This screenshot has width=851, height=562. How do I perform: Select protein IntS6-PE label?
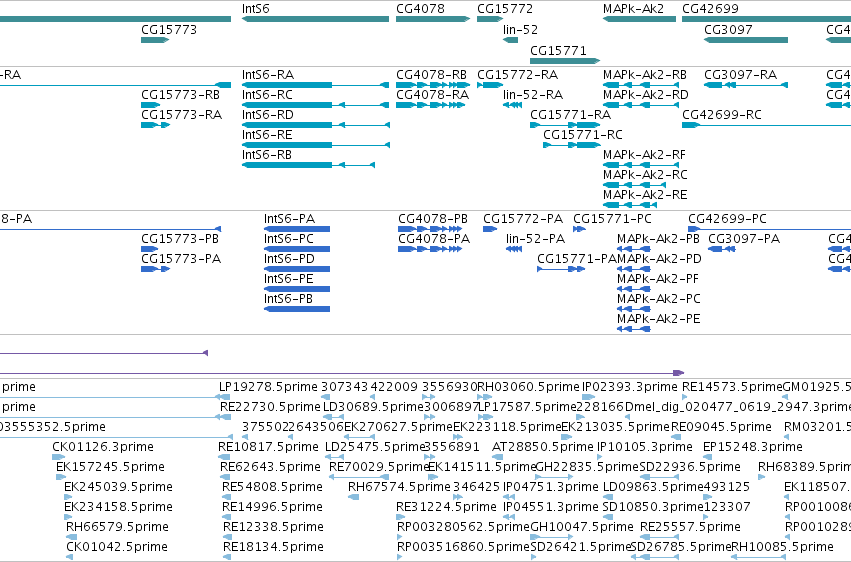coord(289,279)
